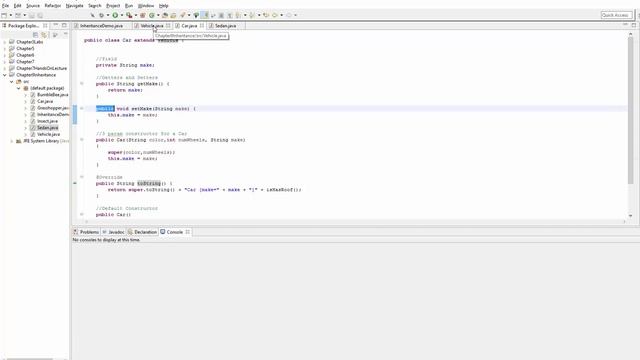The height and width of the screenshot is (360, 640).
Task: Open the File menu
Action: pyautogui.click(x=5, y=6)
